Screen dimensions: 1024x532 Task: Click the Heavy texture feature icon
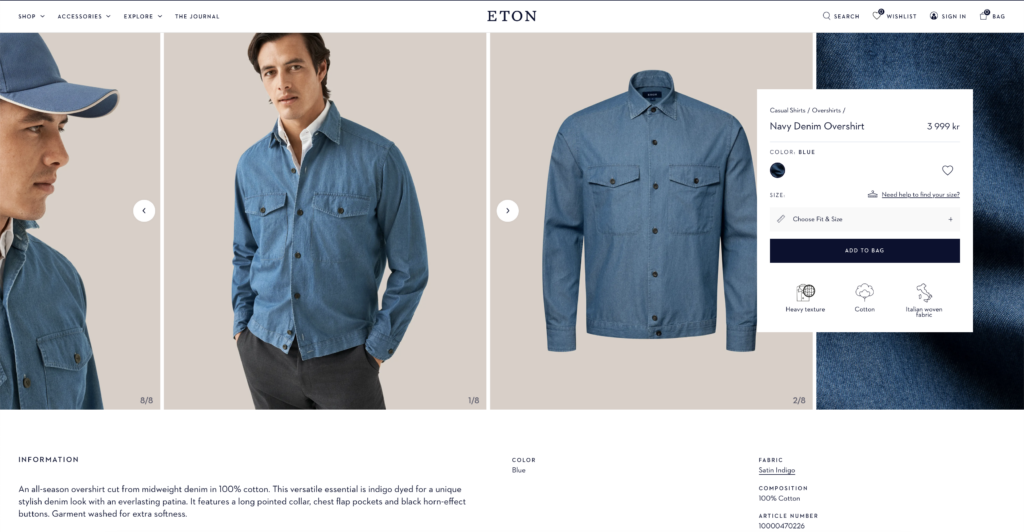click(x=805, y=292)
